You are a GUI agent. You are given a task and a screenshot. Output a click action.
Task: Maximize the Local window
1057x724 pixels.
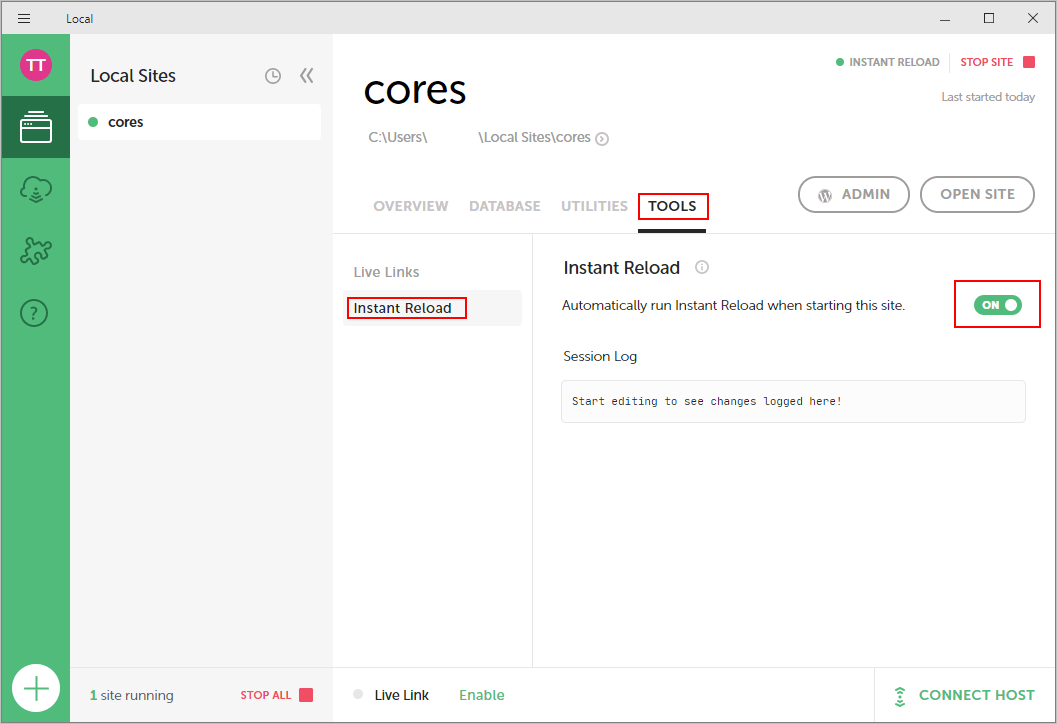(989, 18)
